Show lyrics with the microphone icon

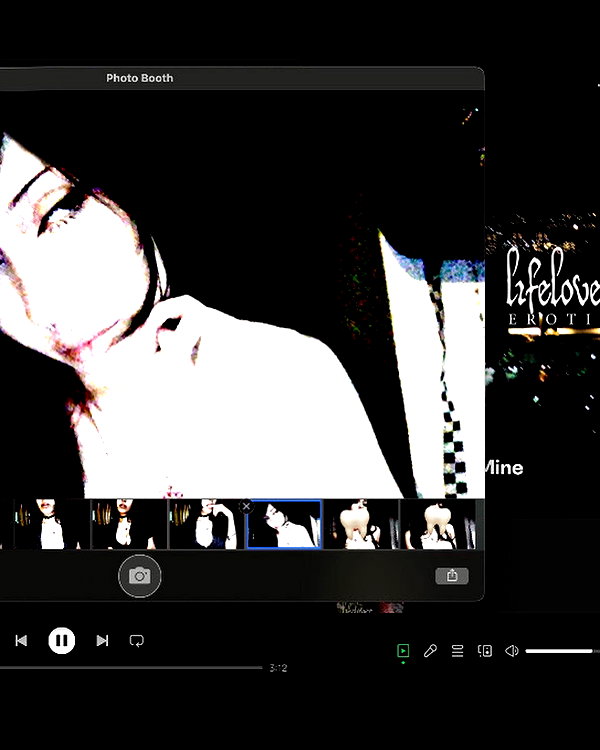coord(430,651)
